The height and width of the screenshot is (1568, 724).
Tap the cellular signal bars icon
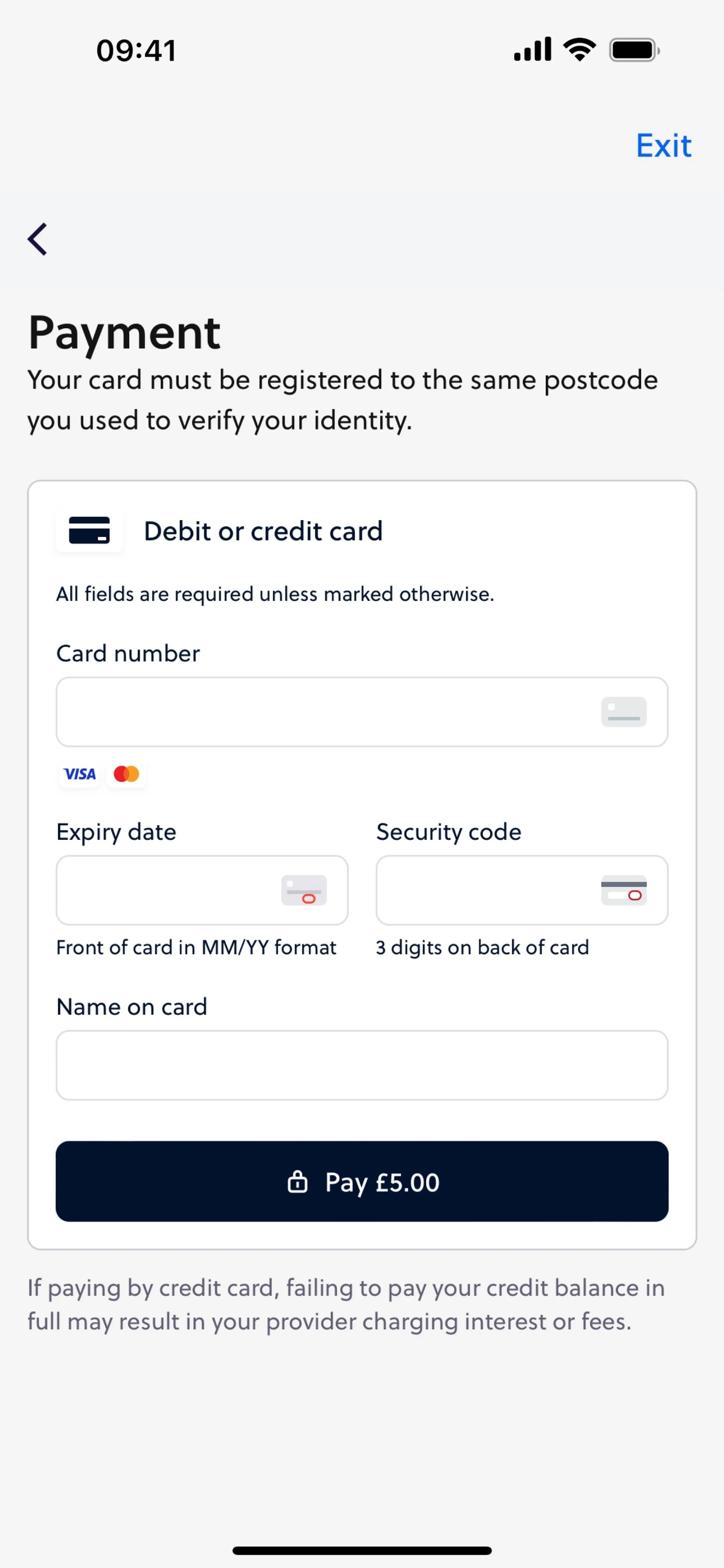pyautogui.click(x=532, y=49)
